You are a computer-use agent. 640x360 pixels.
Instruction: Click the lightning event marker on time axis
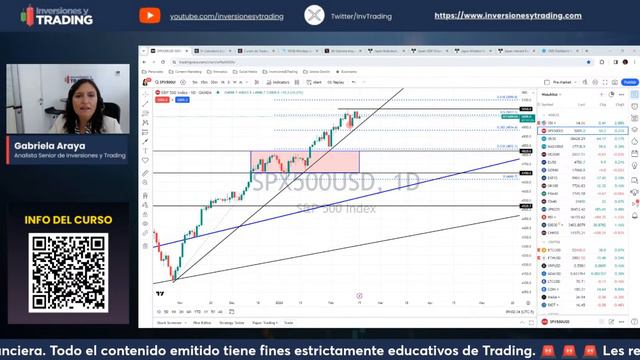(x=359, y=296)
